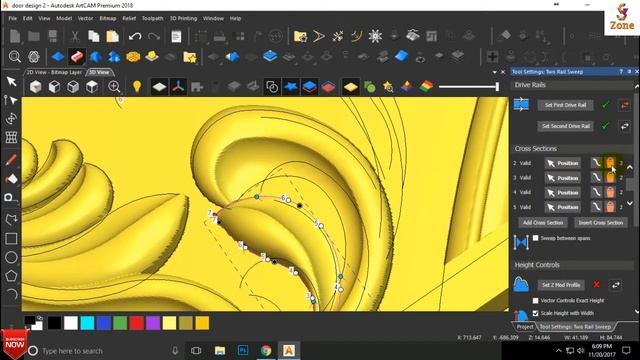This screenshot has width=640, height=360.
Task: Click Set Z Mod Profile button
Action: tap(561, 285)
